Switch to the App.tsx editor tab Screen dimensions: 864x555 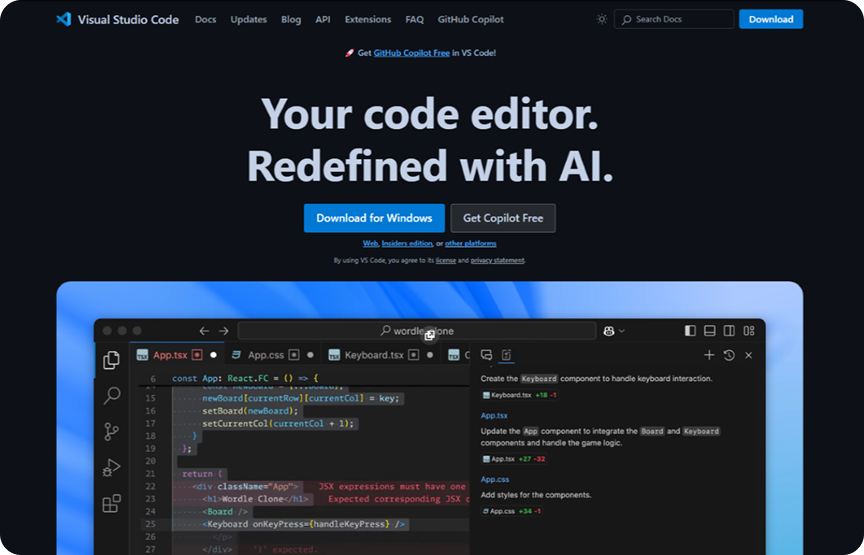pos(176,355)
